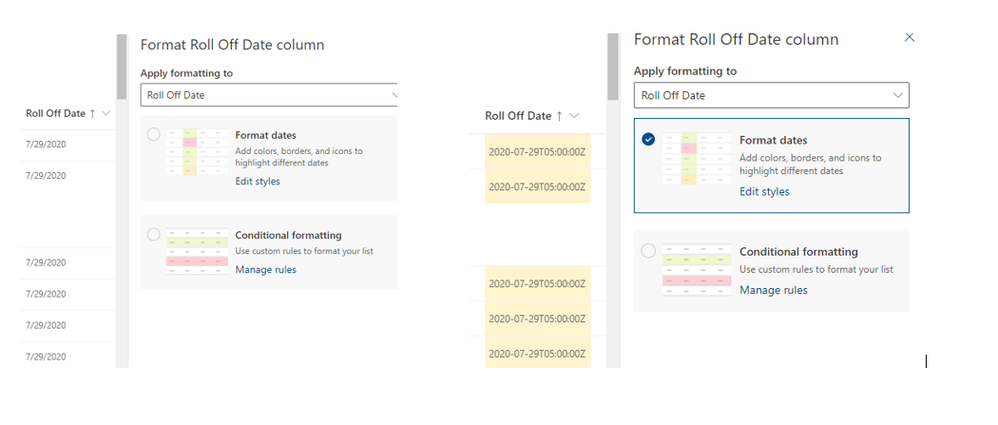998x425 pixels.
Task: Click the scrollbar beside the yellow highlighted dates
Action: tap(612, 200)
